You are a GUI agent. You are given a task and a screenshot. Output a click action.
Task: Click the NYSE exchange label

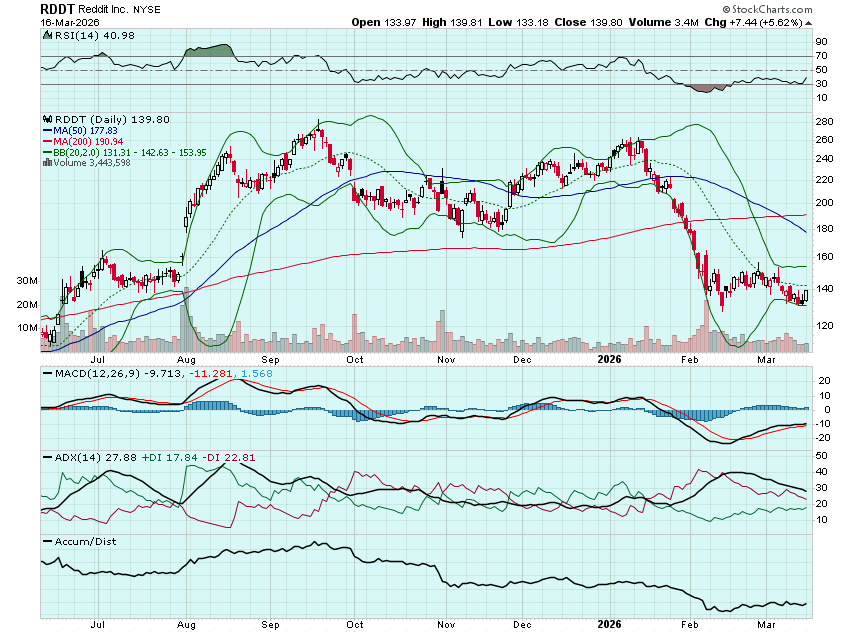point(146,10)
